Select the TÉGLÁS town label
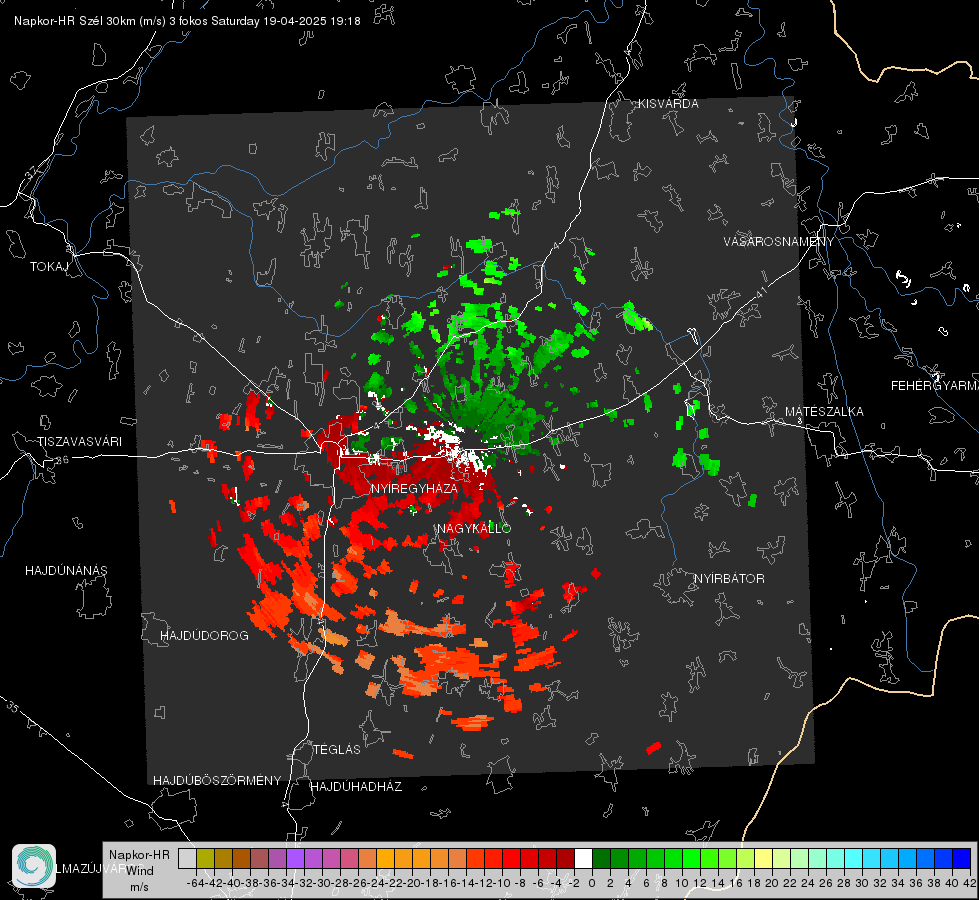979x900 pixels. (337, 749)
